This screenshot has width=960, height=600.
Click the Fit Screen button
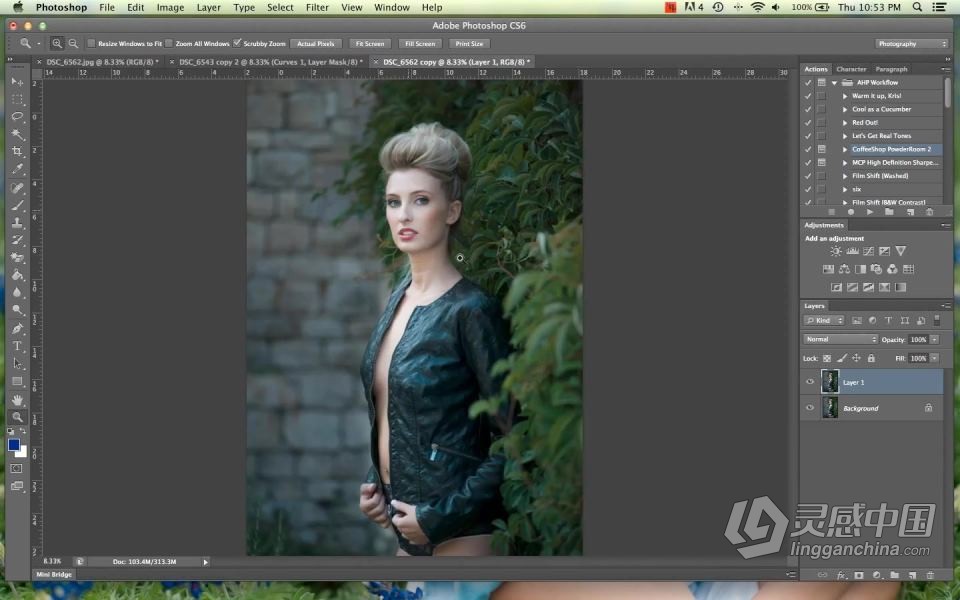click(x=370, y=43)
